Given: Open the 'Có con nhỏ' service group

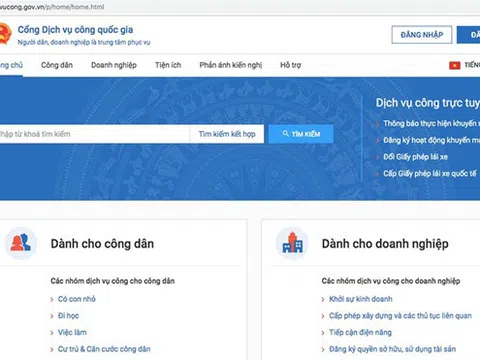Looking at the screenshot, I should click(77, 299).
